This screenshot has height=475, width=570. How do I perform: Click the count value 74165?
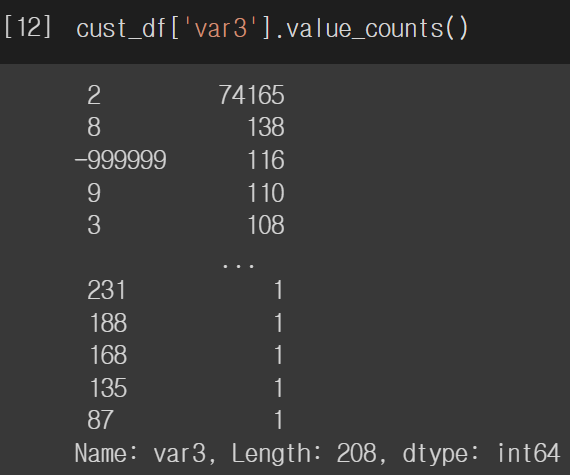click(x=252, y=95)
